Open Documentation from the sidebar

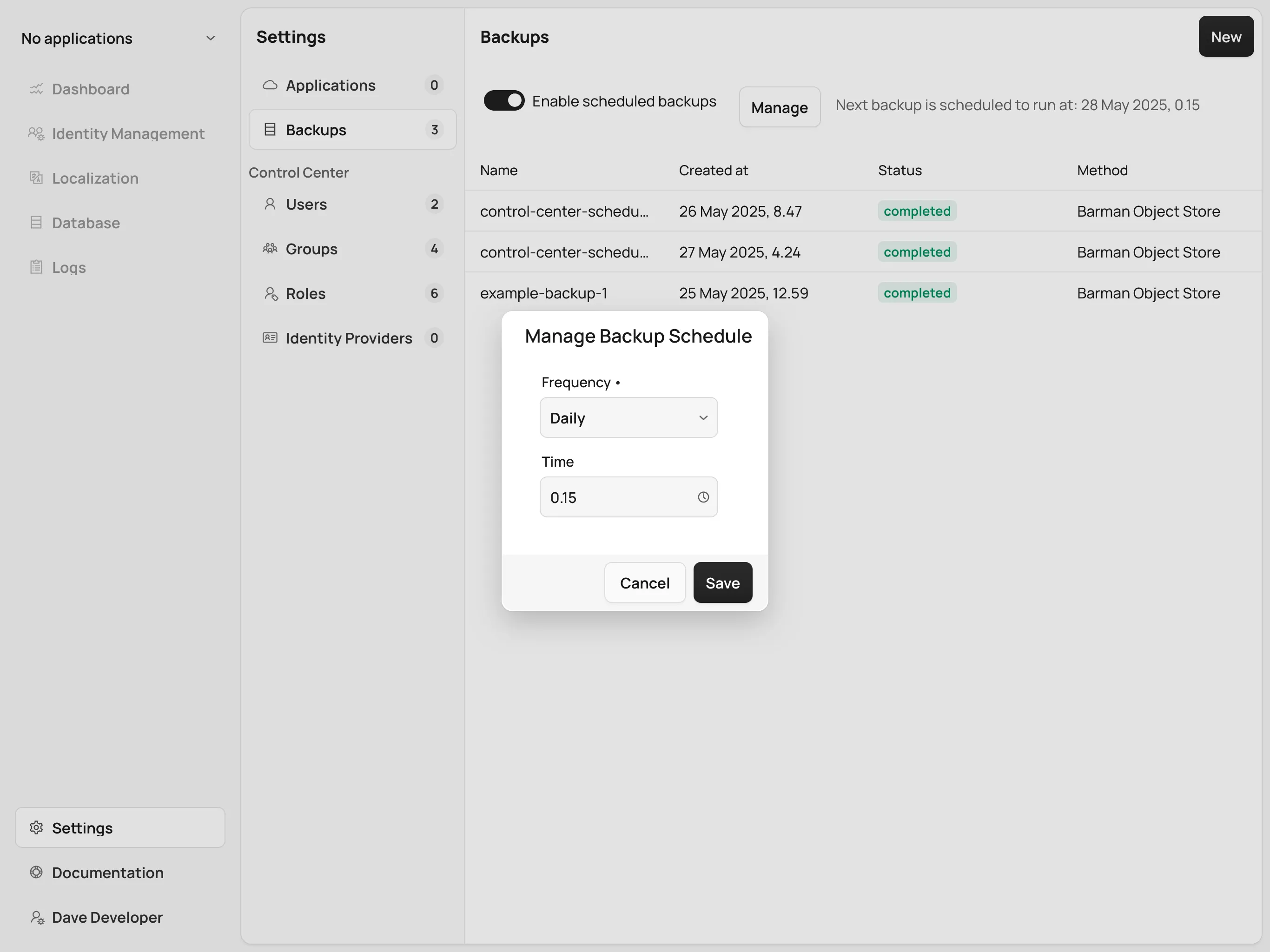[107, 872]
